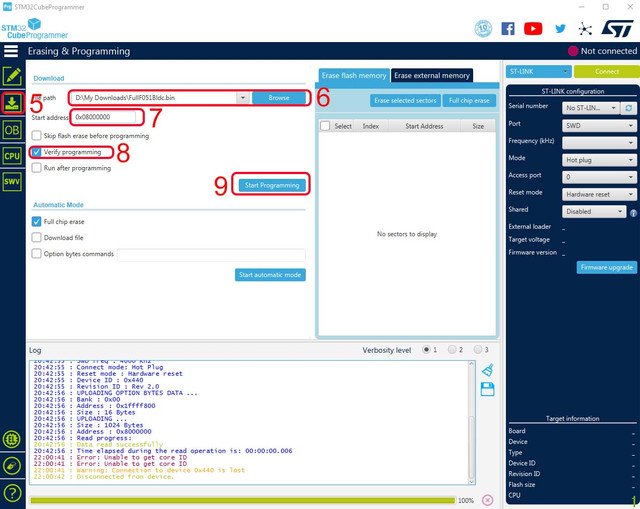The height and width of the screenshot is (509, 640).
Task: Set verbosity level to 2
Action: pos(452,349)
